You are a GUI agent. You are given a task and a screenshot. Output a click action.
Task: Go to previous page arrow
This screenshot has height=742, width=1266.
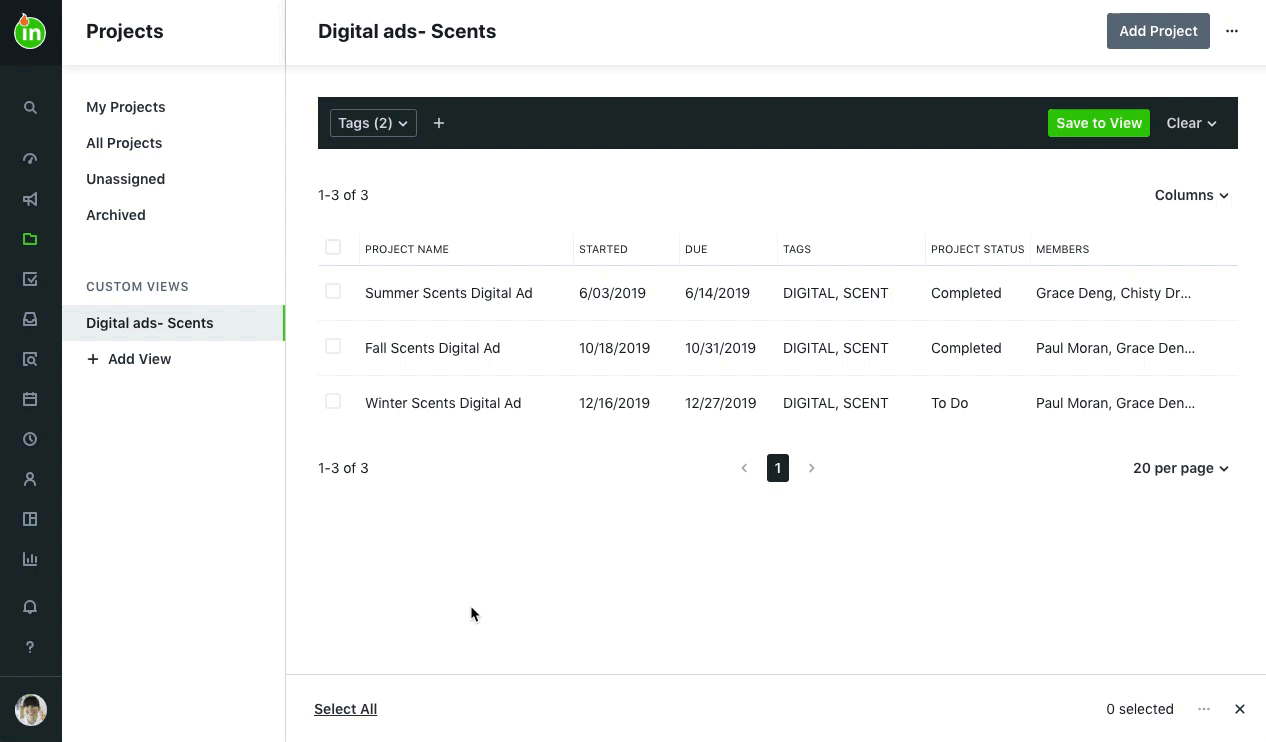(744, 468)
